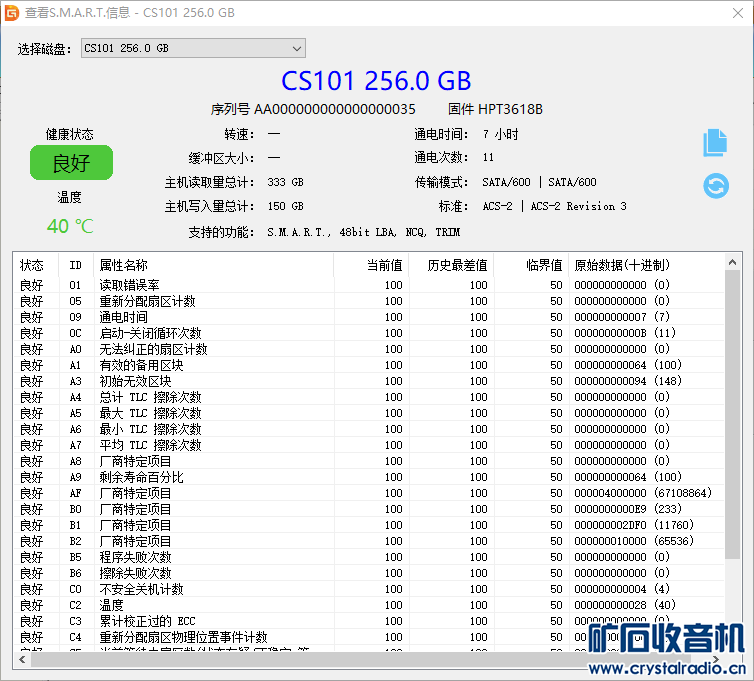Select the 剩余寿命百分比 row
Viewport: 754px width, 681px height.
(x=368, y=477)
